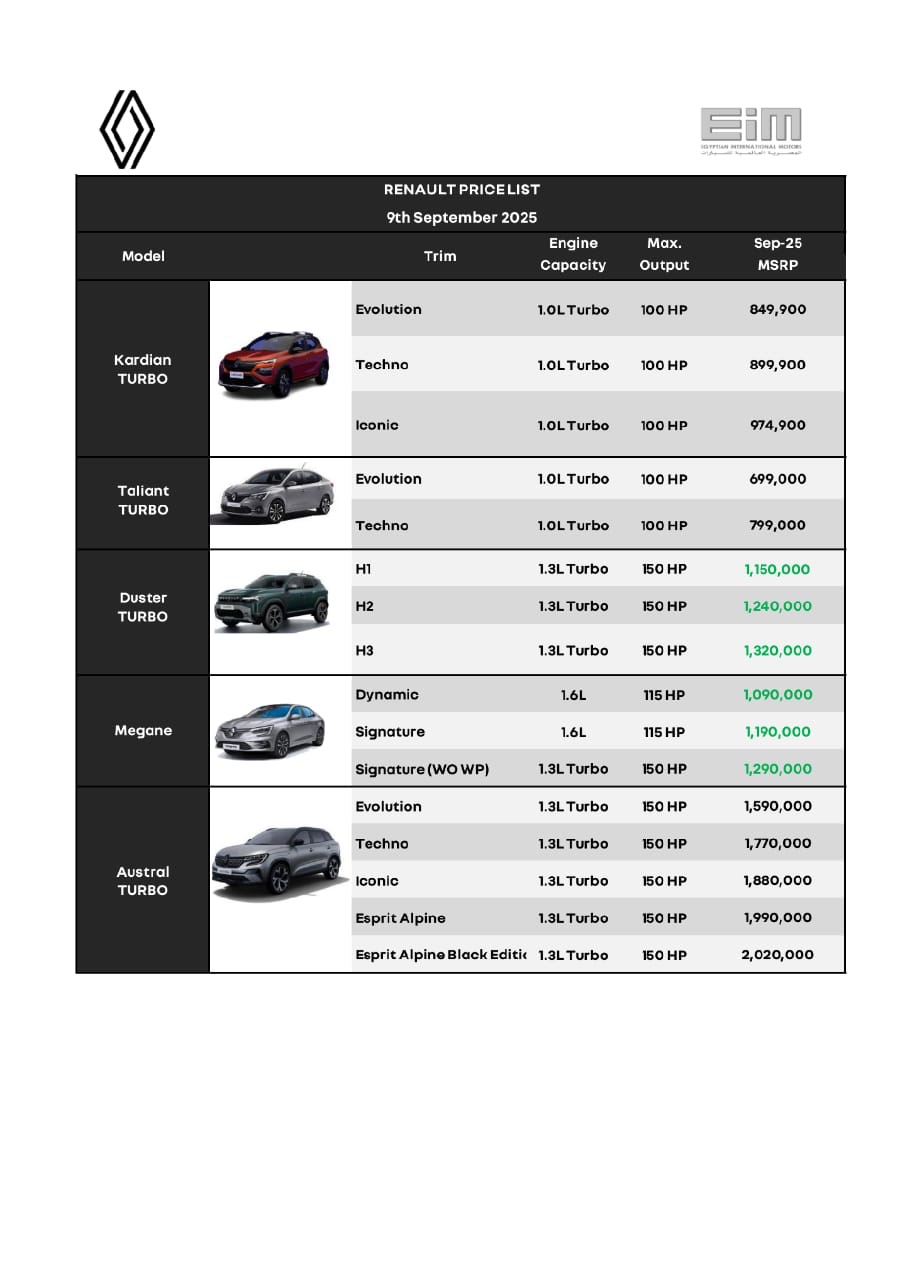Select the price "849,900"

click(x=778, y=309)
